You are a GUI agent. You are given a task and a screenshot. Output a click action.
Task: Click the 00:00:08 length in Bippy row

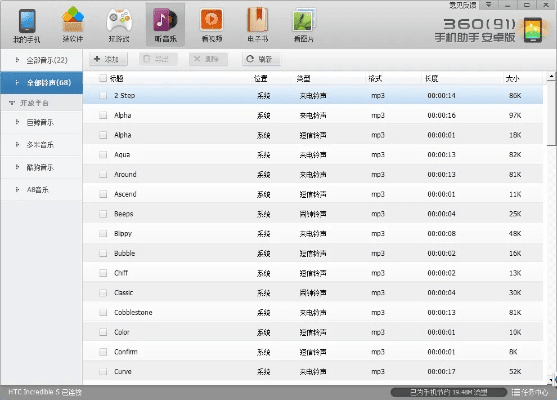click(441, 233)
